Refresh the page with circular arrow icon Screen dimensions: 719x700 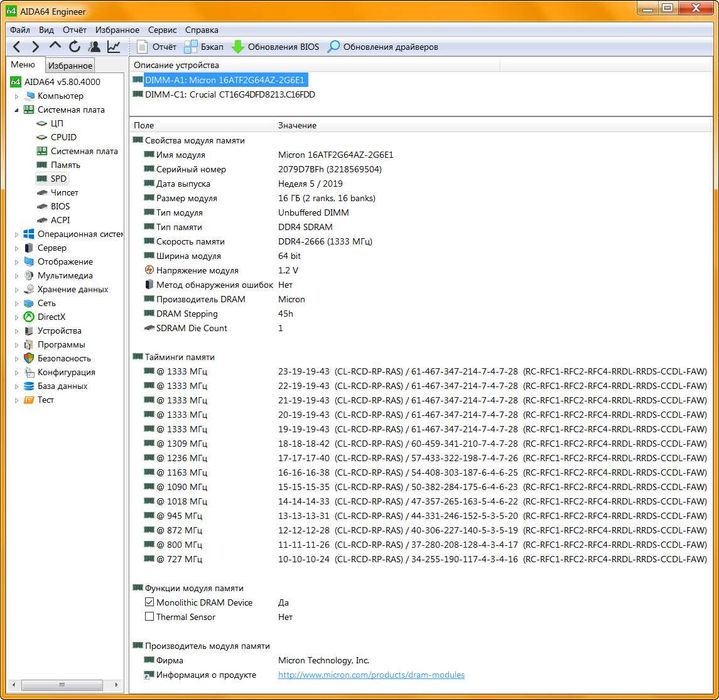(x=74, y=47)
